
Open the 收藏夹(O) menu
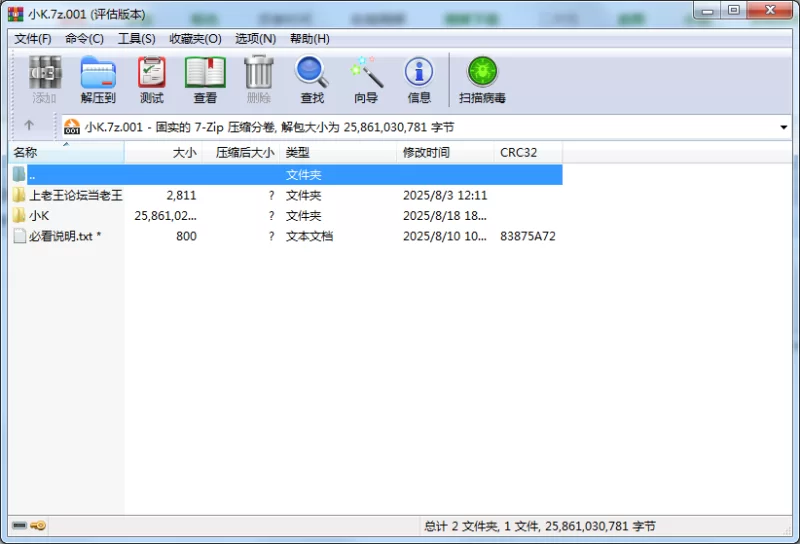[x=195, y=39]
